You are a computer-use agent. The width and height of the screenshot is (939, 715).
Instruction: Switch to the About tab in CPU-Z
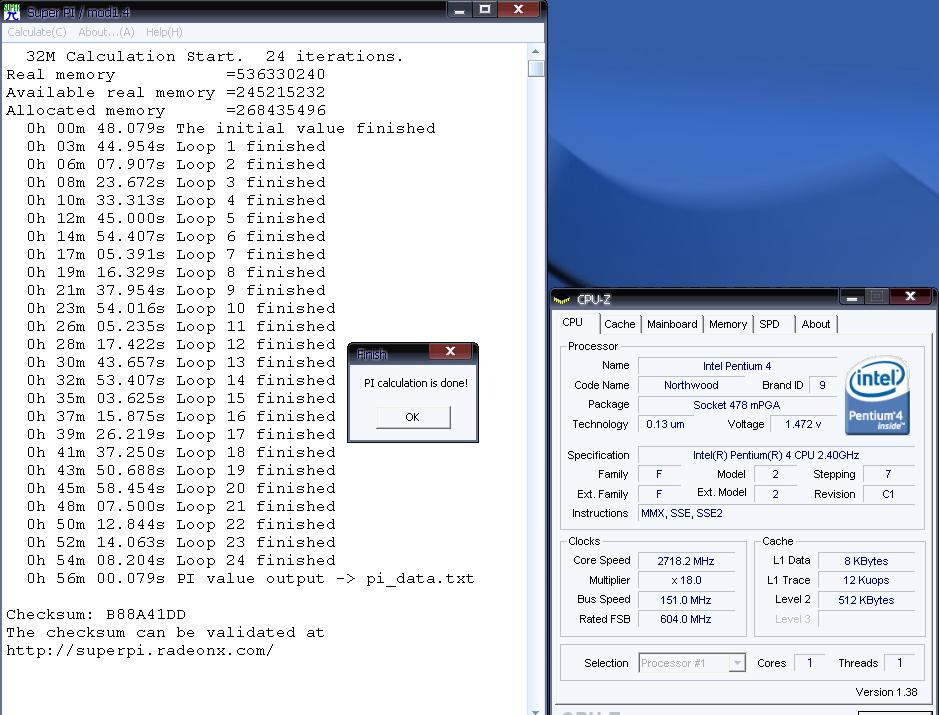[816, 324]
